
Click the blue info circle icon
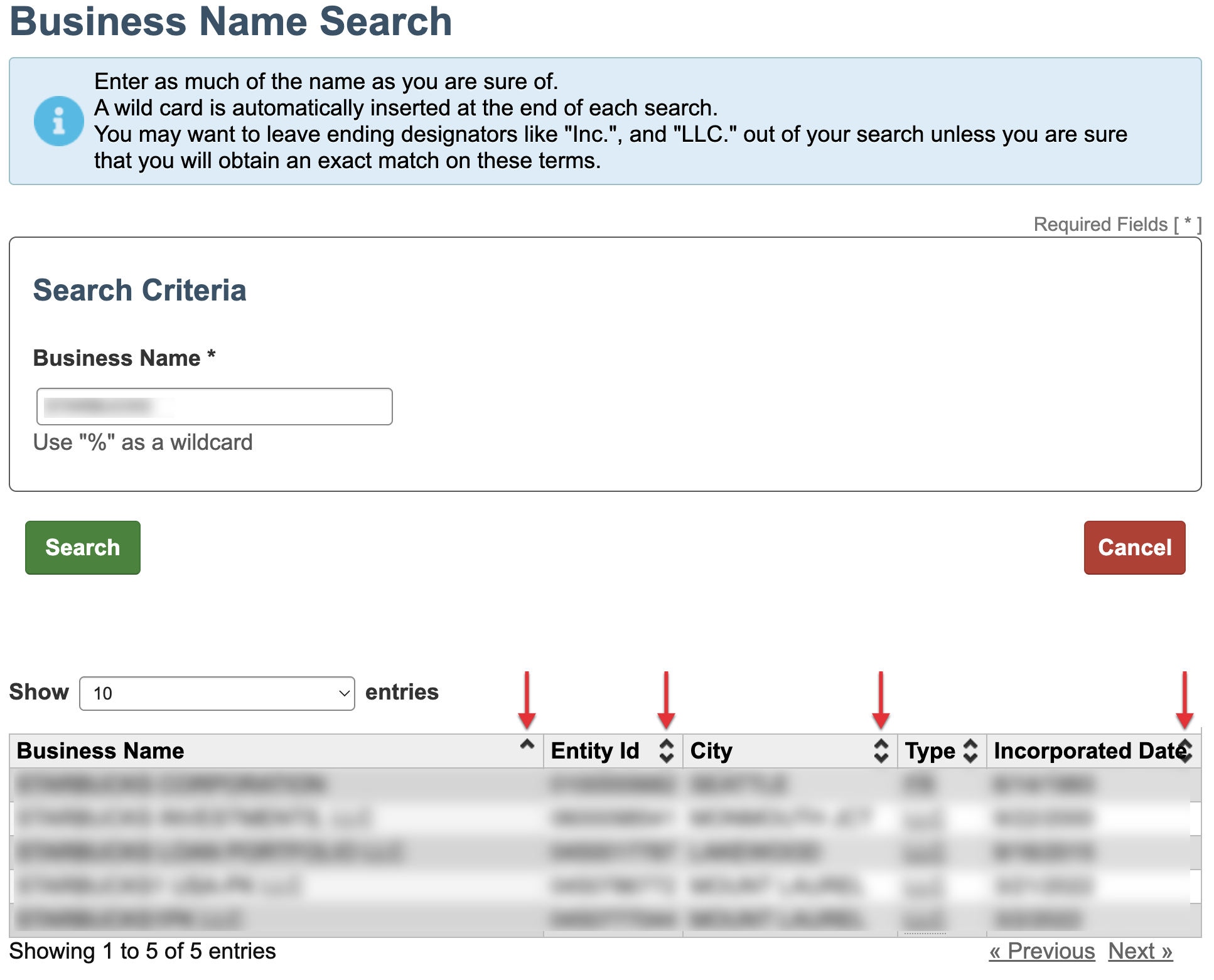click(x=58, y=121)
